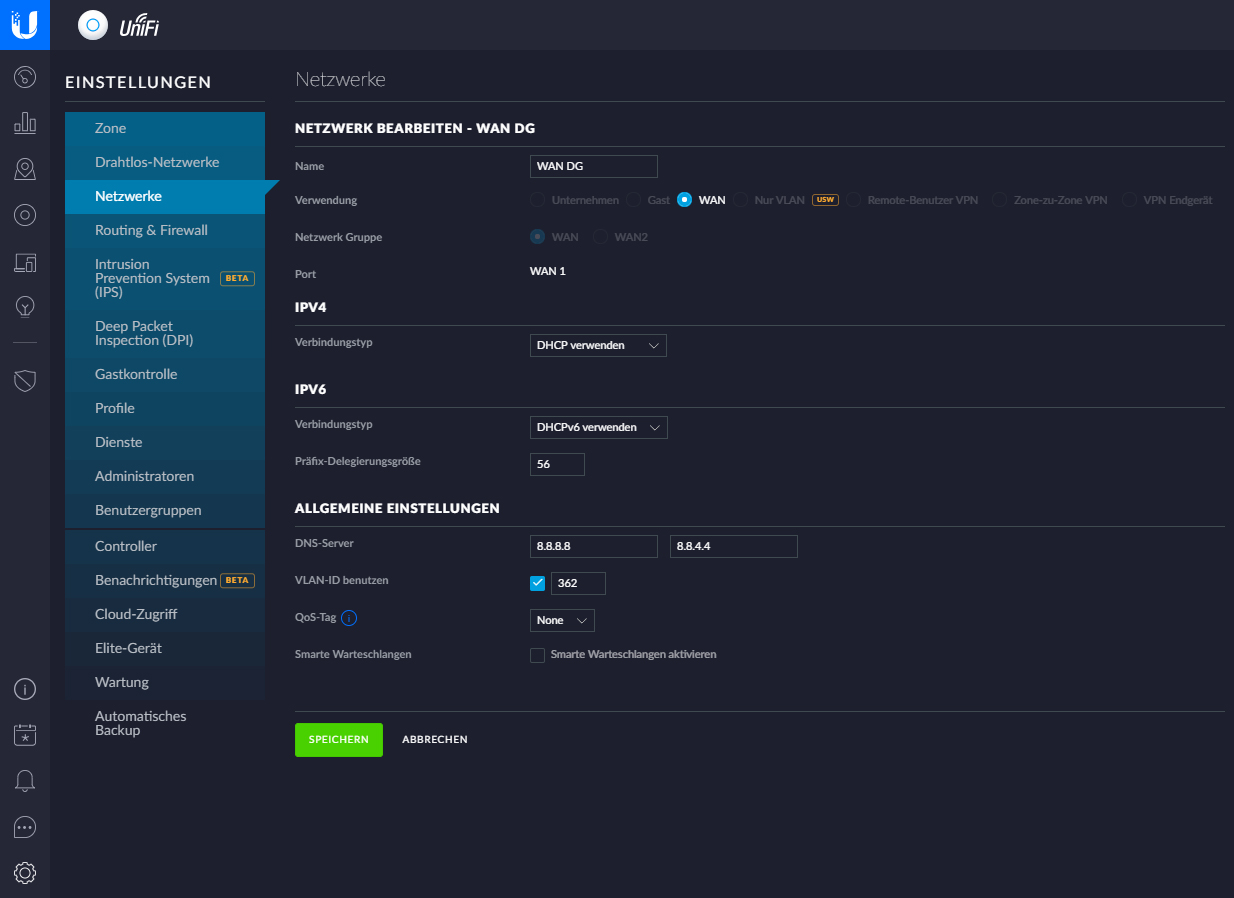Open Netzwerke settings menu item
Screen dimensions: 1234x898
point(165,196)
